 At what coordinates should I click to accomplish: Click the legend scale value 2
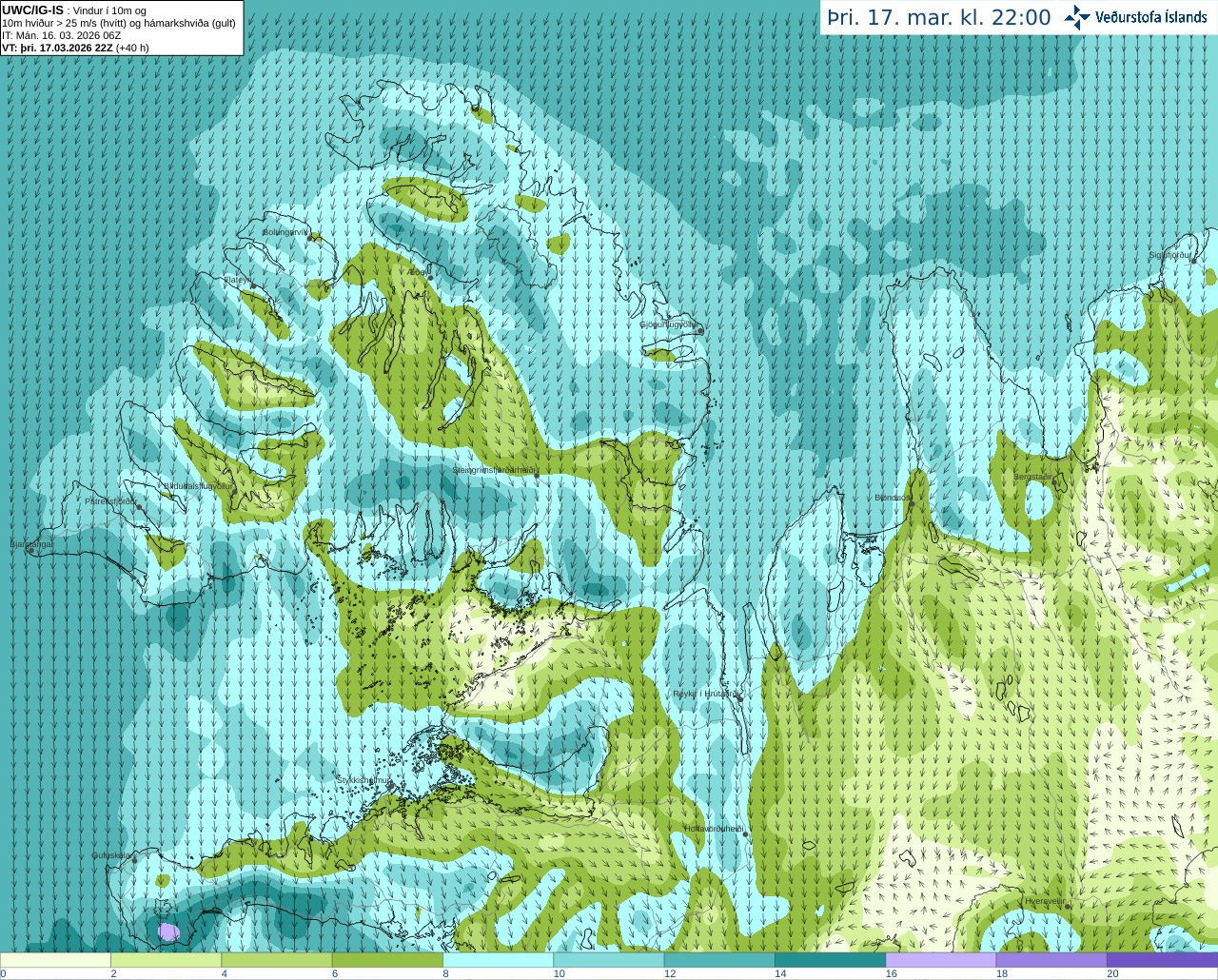(x=113, y=973)
